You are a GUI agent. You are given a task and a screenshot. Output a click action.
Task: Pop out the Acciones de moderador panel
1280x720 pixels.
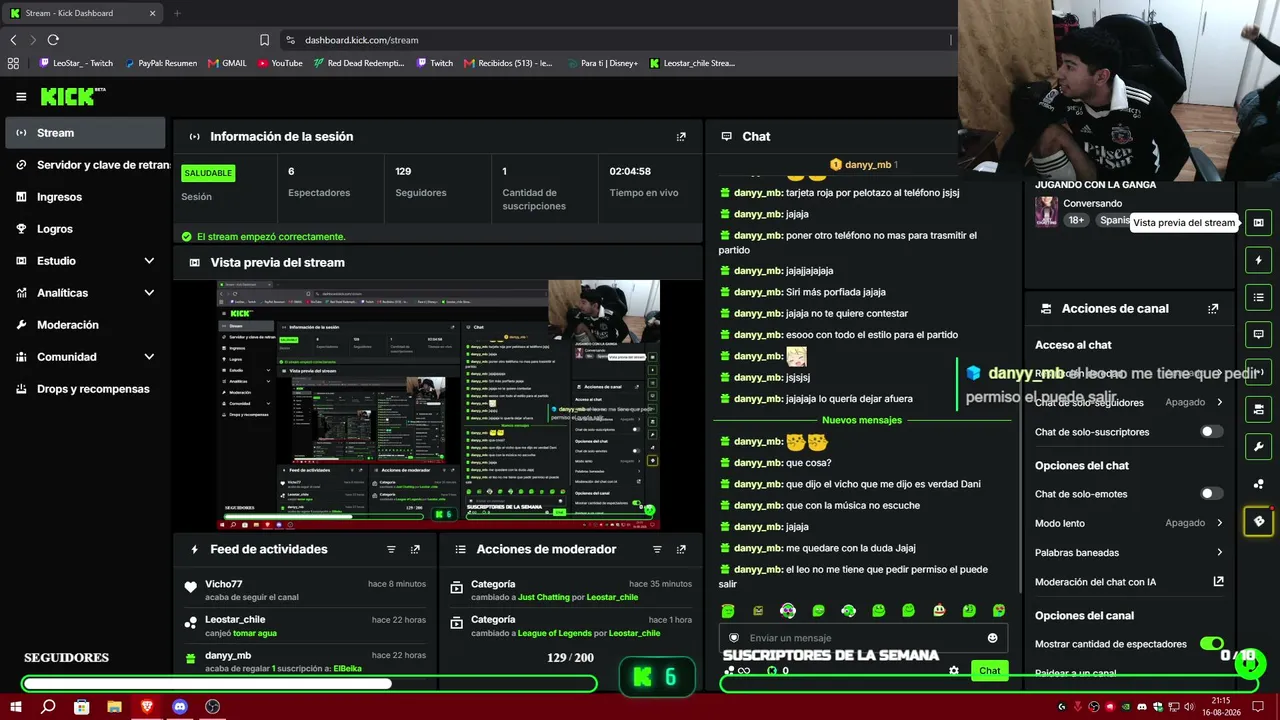pos(681,550)
